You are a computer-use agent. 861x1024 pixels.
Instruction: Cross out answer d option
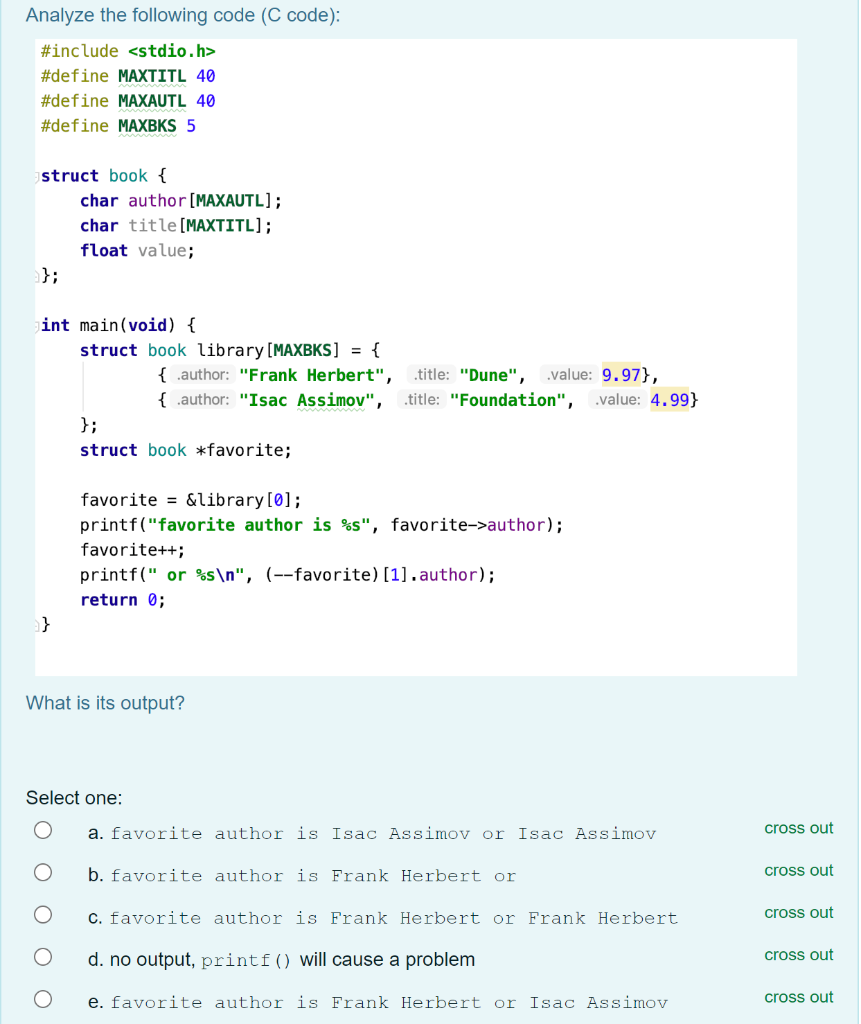tap(798, 955)
